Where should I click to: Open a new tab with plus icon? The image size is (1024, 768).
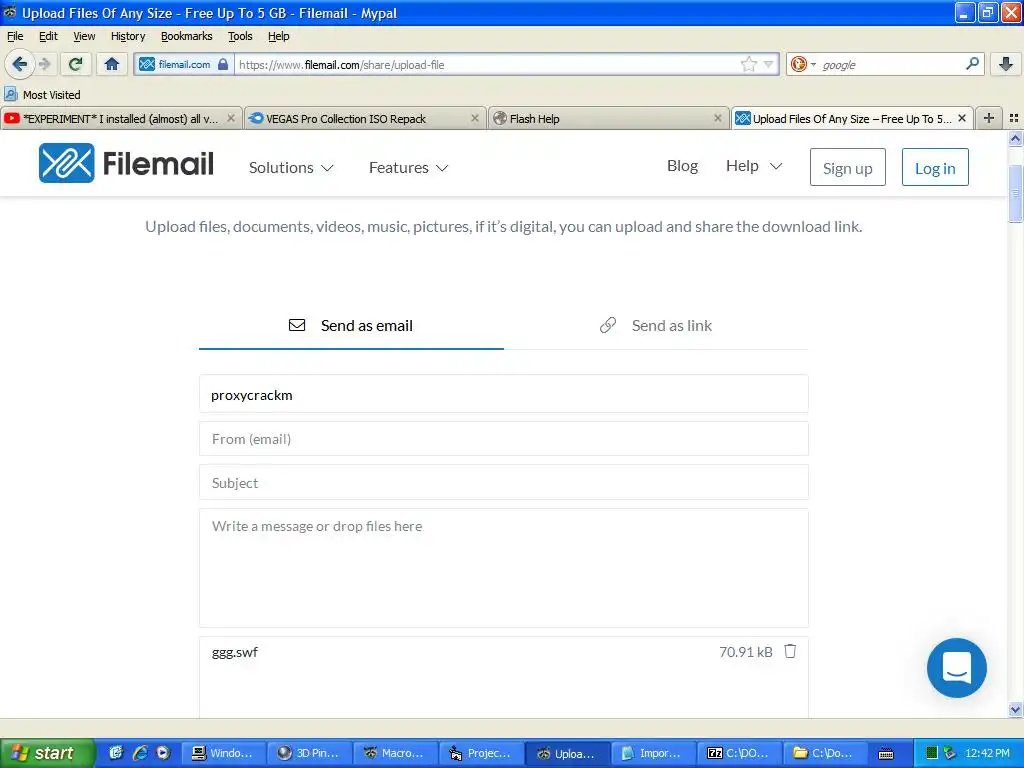[989, 118]
